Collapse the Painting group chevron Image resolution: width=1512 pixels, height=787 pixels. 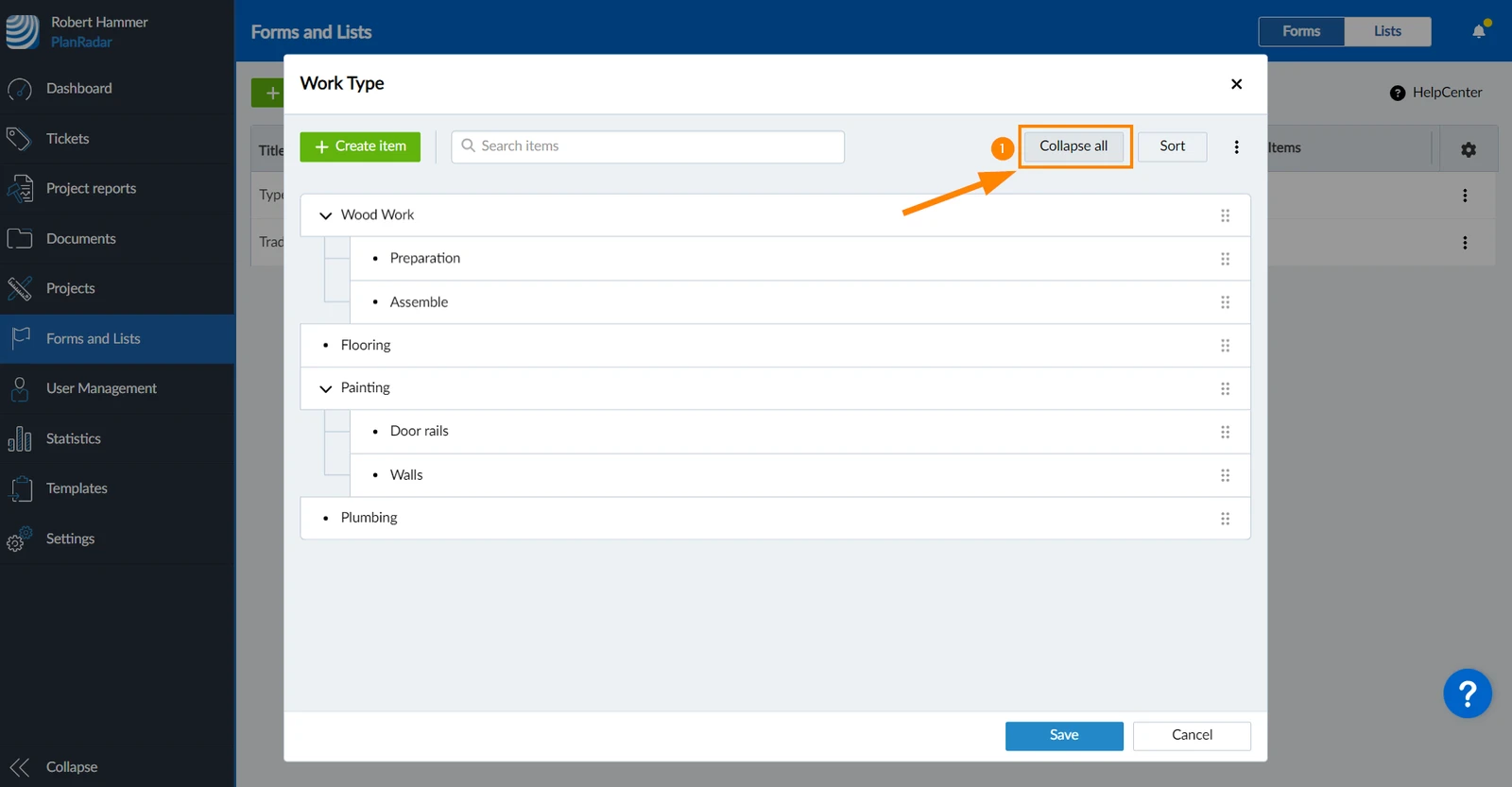[325, 388]
